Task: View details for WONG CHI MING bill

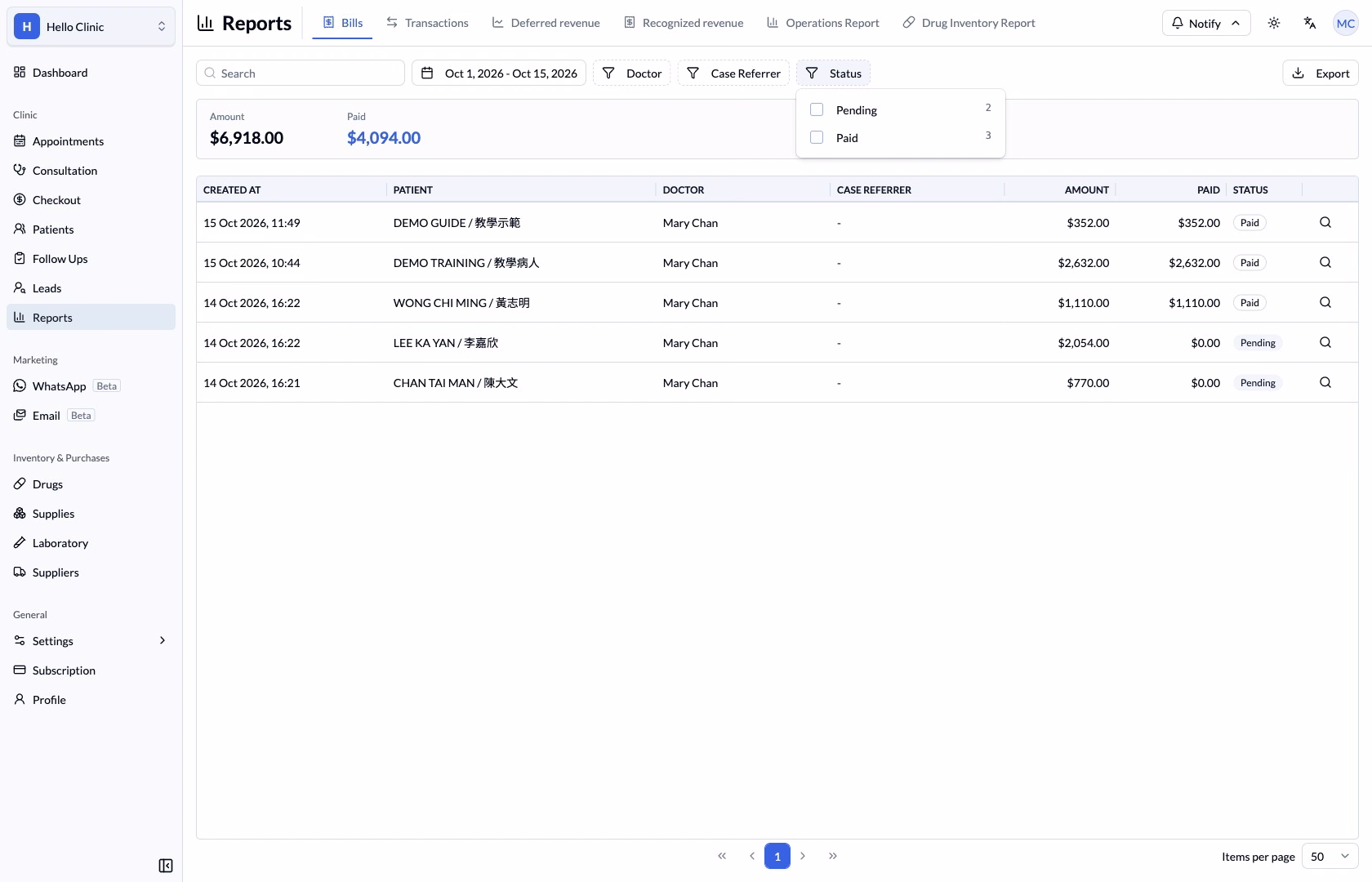Action: (1325, 302)
